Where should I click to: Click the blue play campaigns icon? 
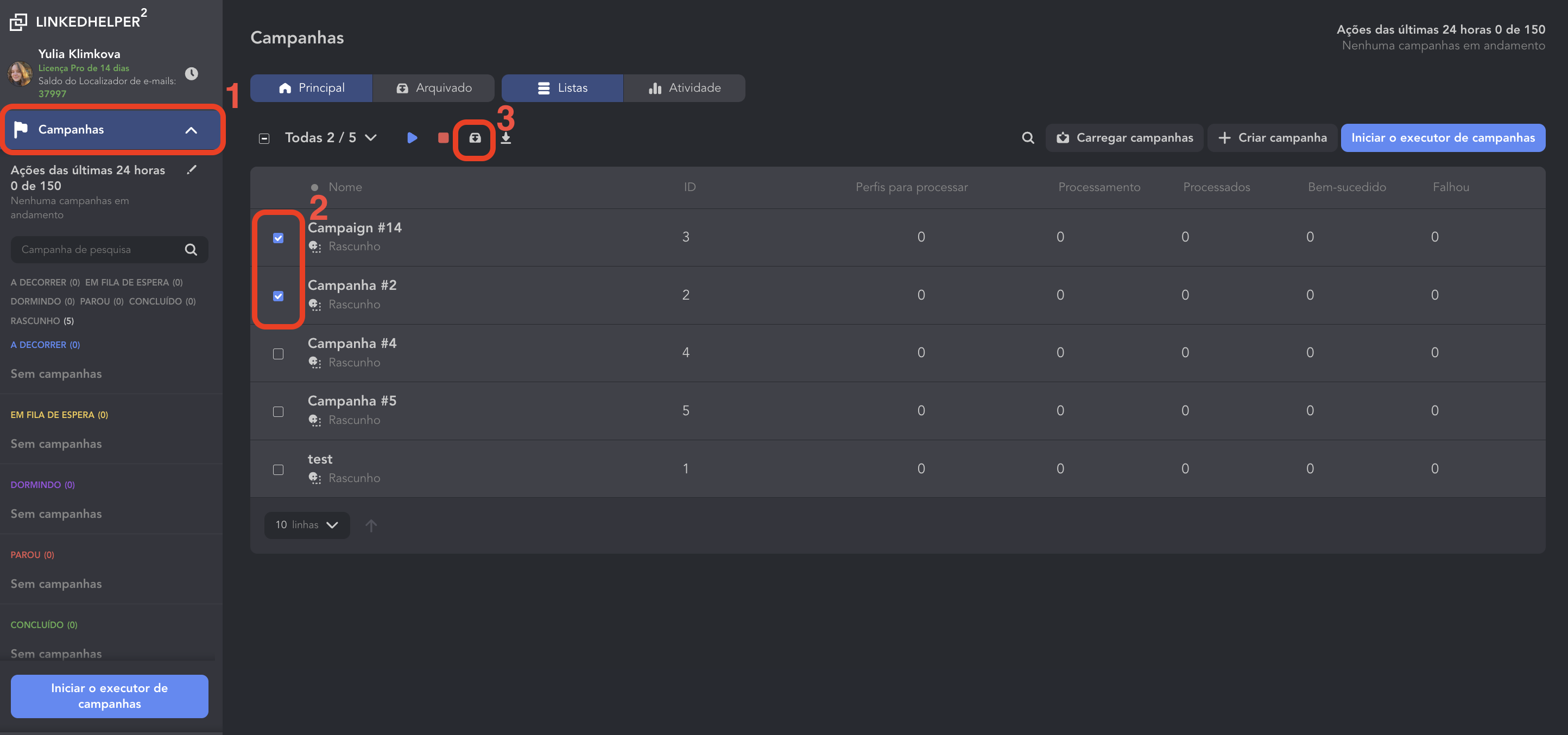[412, 138]
